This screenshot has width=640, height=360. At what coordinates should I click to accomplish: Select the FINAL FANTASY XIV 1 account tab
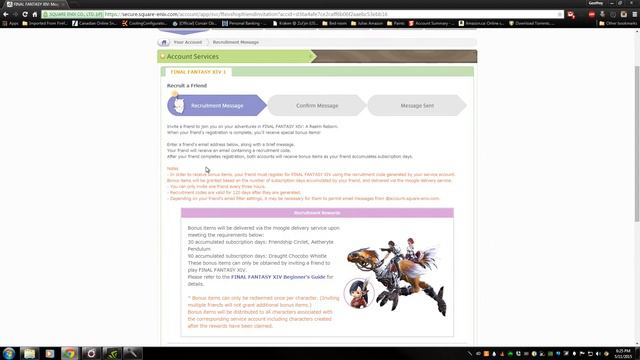[x=198, y=72]
